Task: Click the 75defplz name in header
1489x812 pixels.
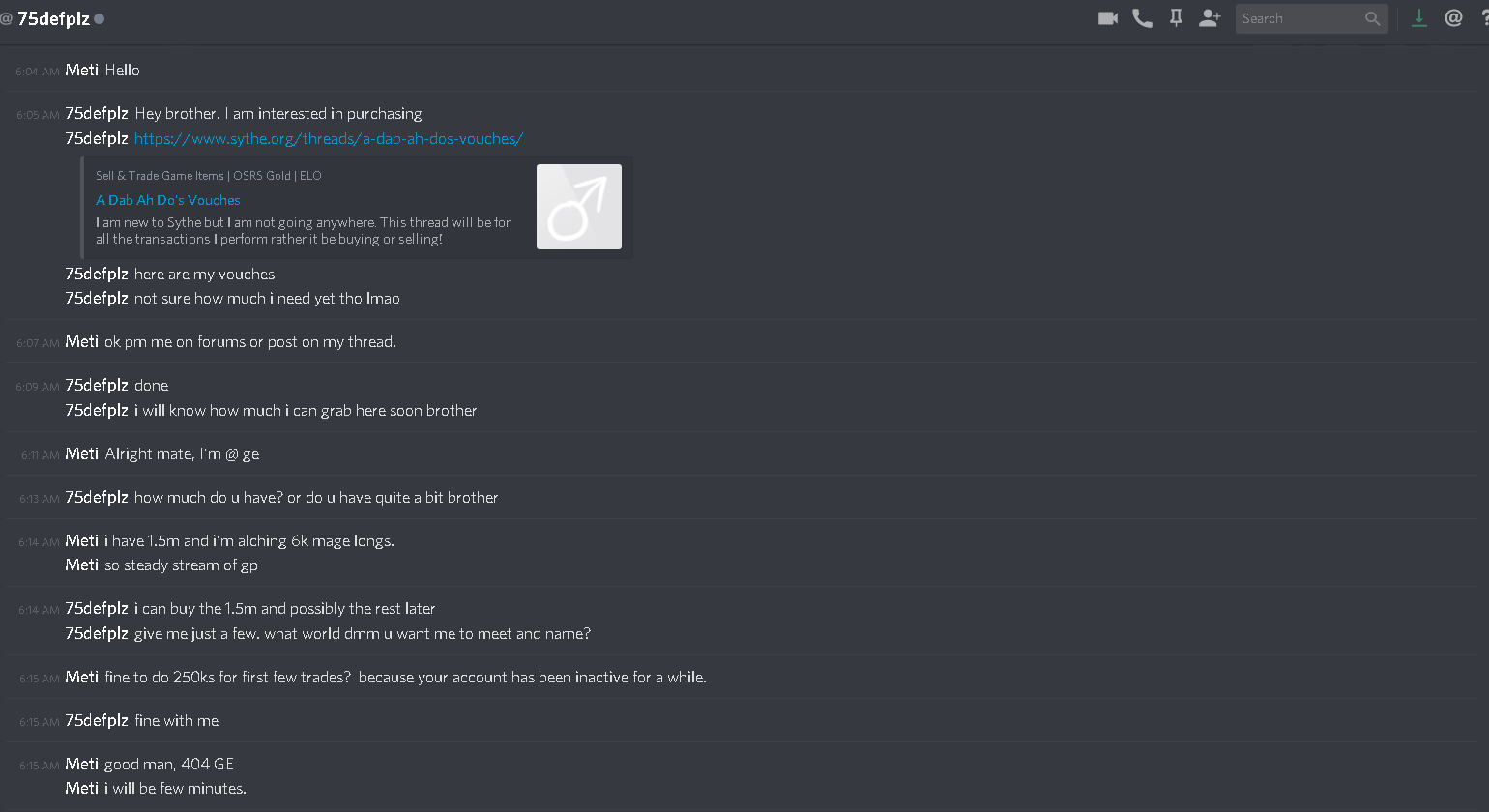Action: [x=53, y=19]
